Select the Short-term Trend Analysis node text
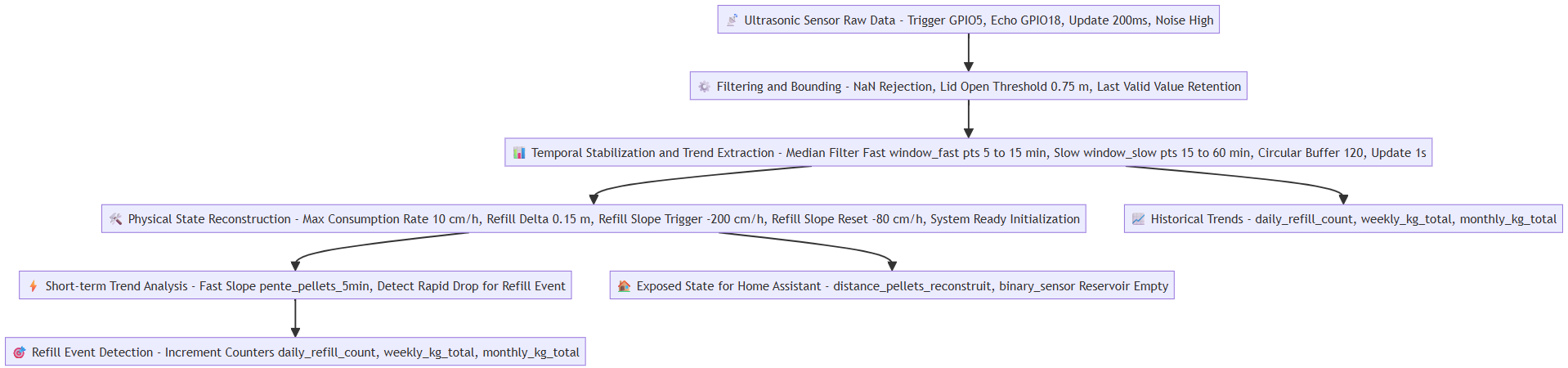This screenshot has height=368, width=1568. pyautogui.click(x=305, y=286)
